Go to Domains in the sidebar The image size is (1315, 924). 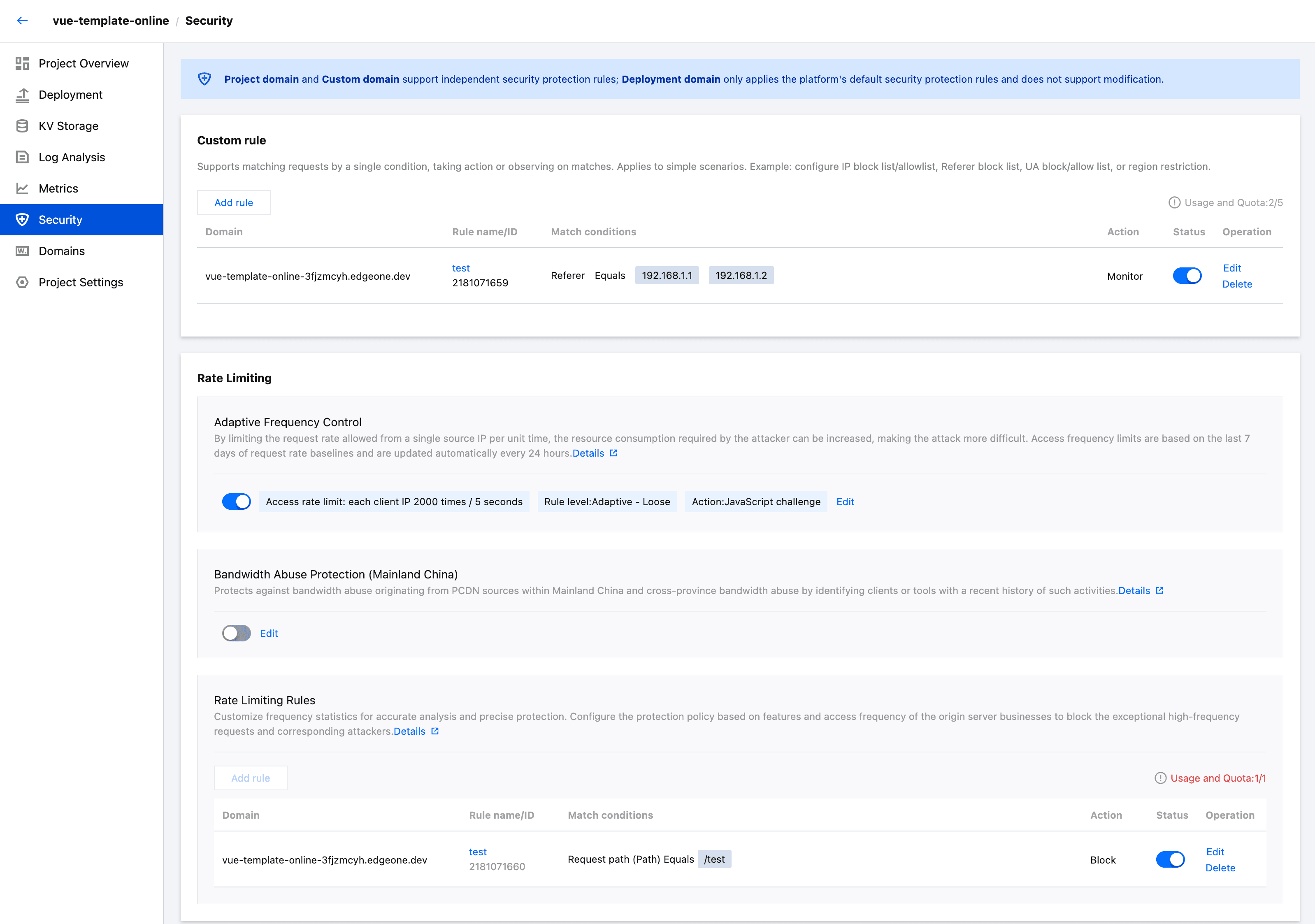(61, 251)
